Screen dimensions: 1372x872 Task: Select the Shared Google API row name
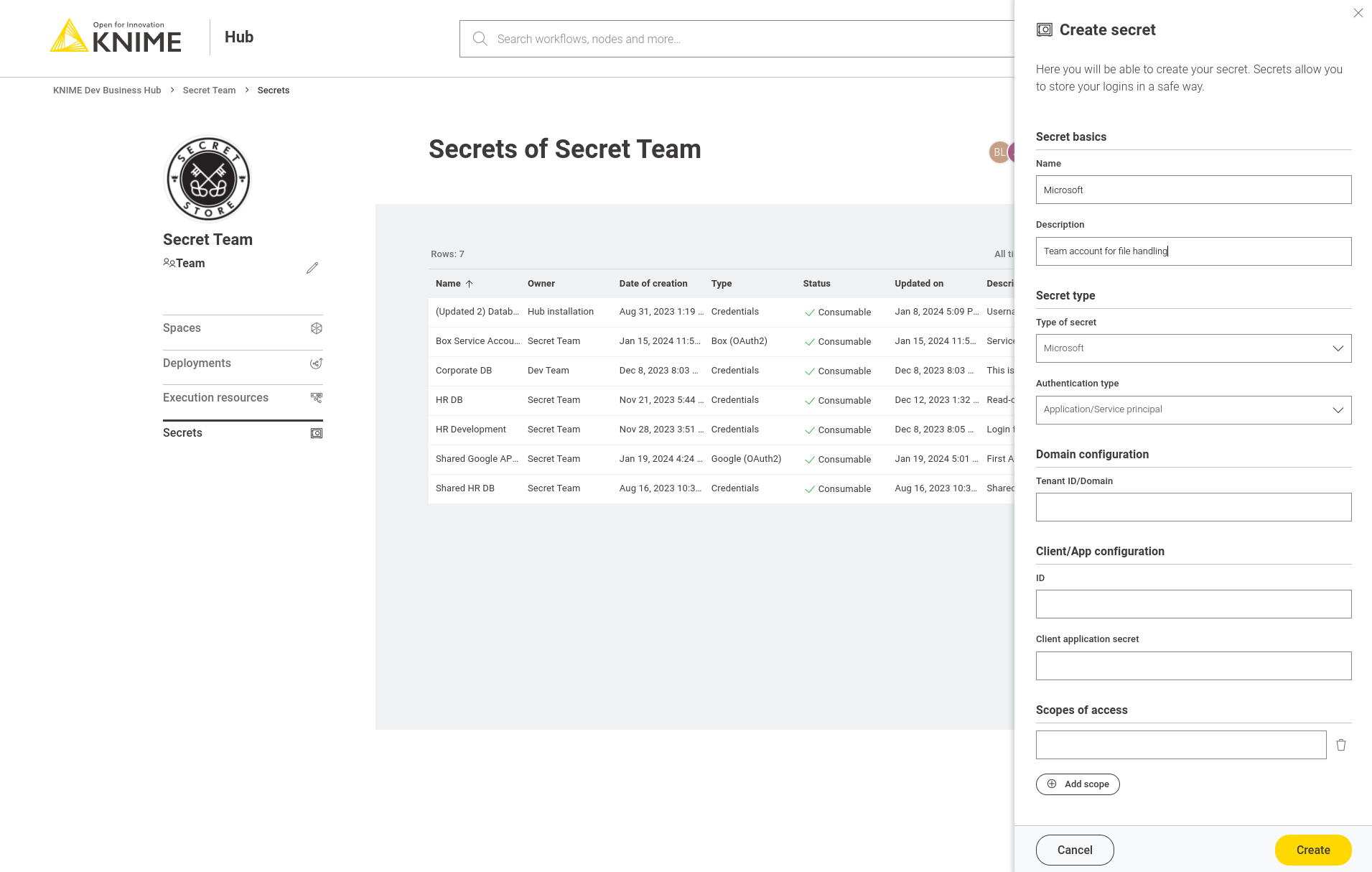click(477, 459)
